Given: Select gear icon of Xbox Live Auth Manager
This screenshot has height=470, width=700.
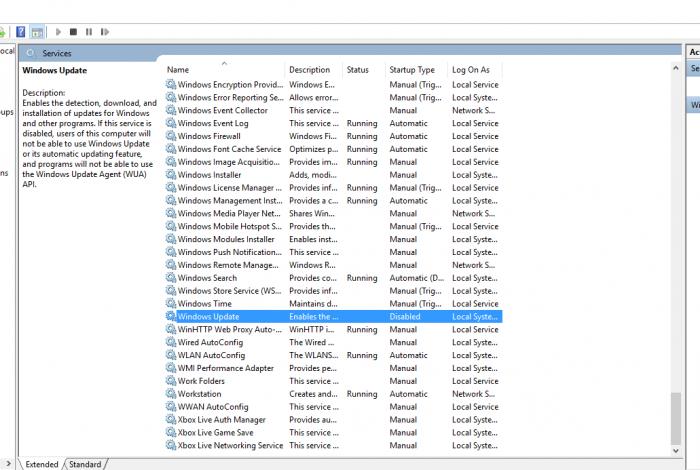Looking at the screenshot, I should click(171, 420).
